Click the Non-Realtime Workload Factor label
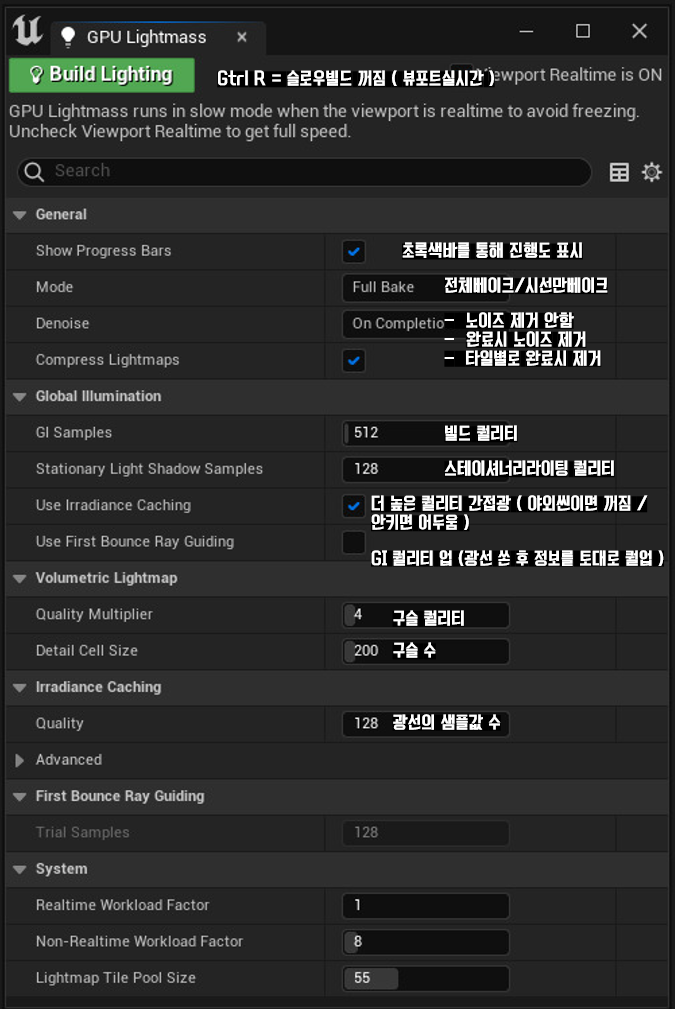The image size is (675, 1009). (x=140, y=941)
